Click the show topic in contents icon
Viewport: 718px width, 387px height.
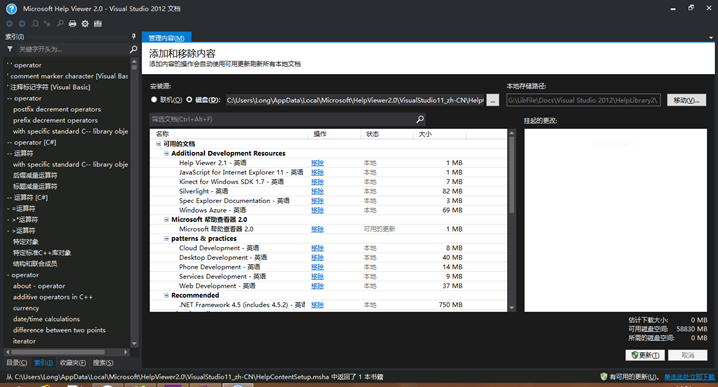point(35,24)
